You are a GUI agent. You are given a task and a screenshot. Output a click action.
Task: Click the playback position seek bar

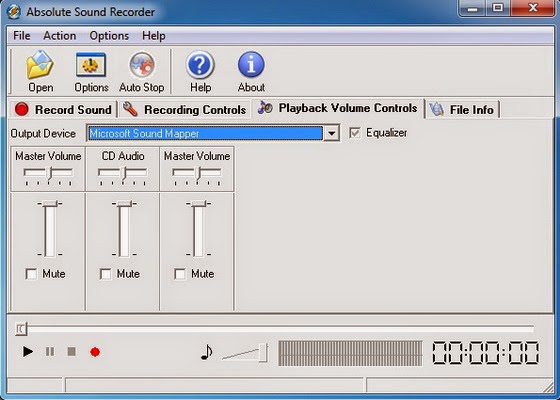[x=275, y=329]
